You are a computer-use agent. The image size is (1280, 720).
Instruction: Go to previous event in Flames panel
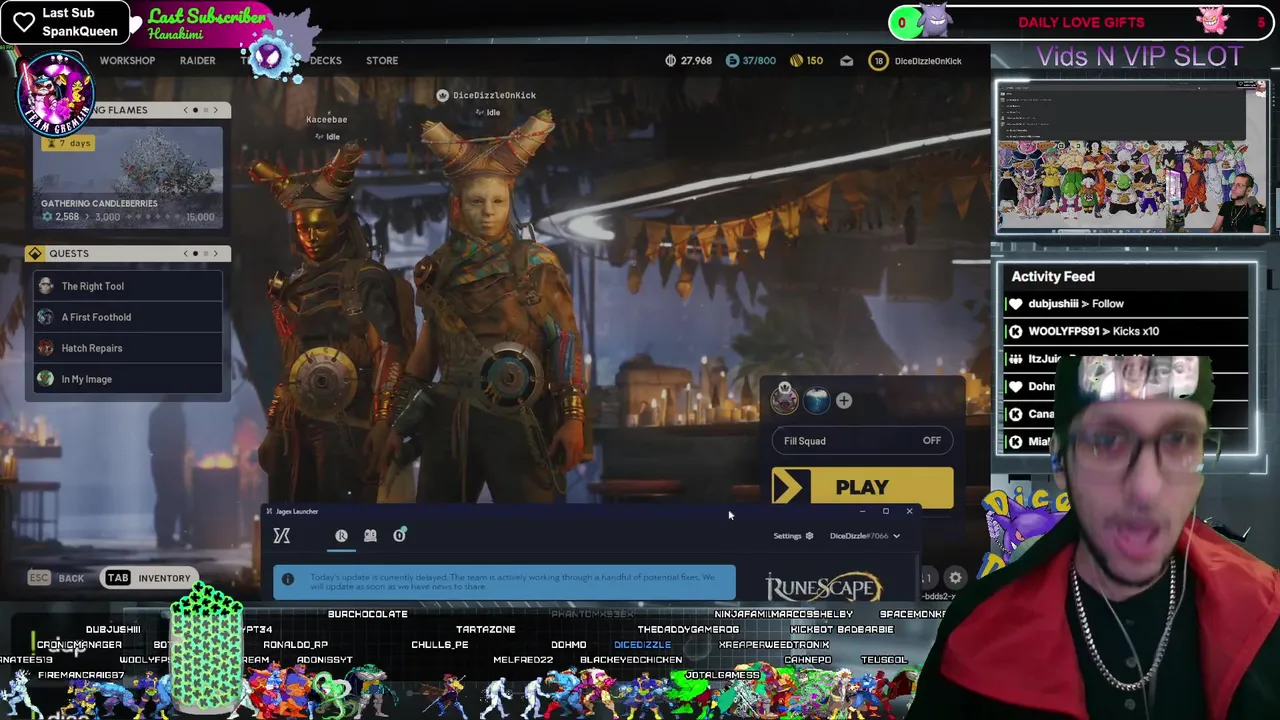pos(185,110)
